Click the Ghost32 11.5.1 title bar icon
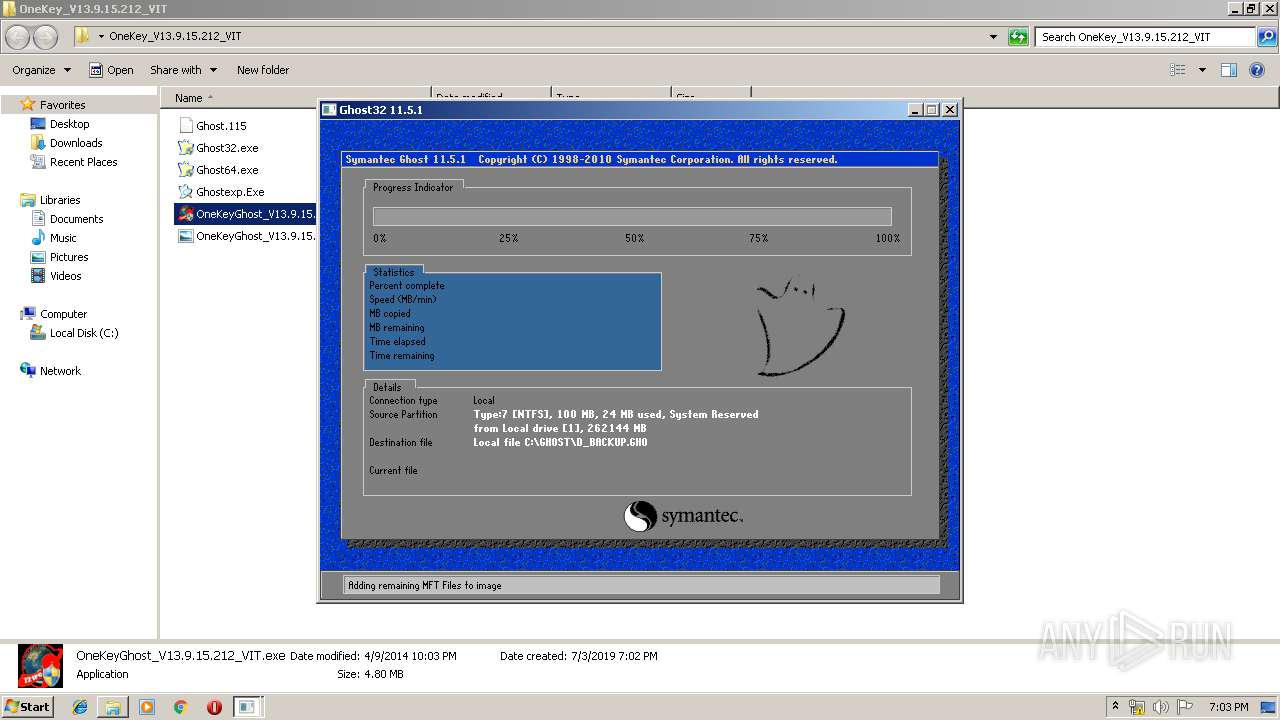The height and width of the screenshot is (720, 1280). coord(329,110)
